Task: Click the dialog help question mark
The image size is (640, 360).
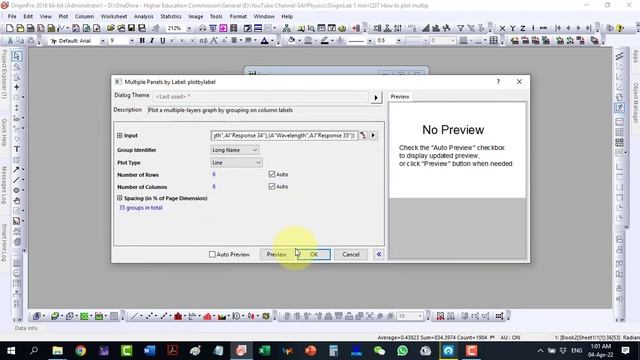Action: [498, 82]
